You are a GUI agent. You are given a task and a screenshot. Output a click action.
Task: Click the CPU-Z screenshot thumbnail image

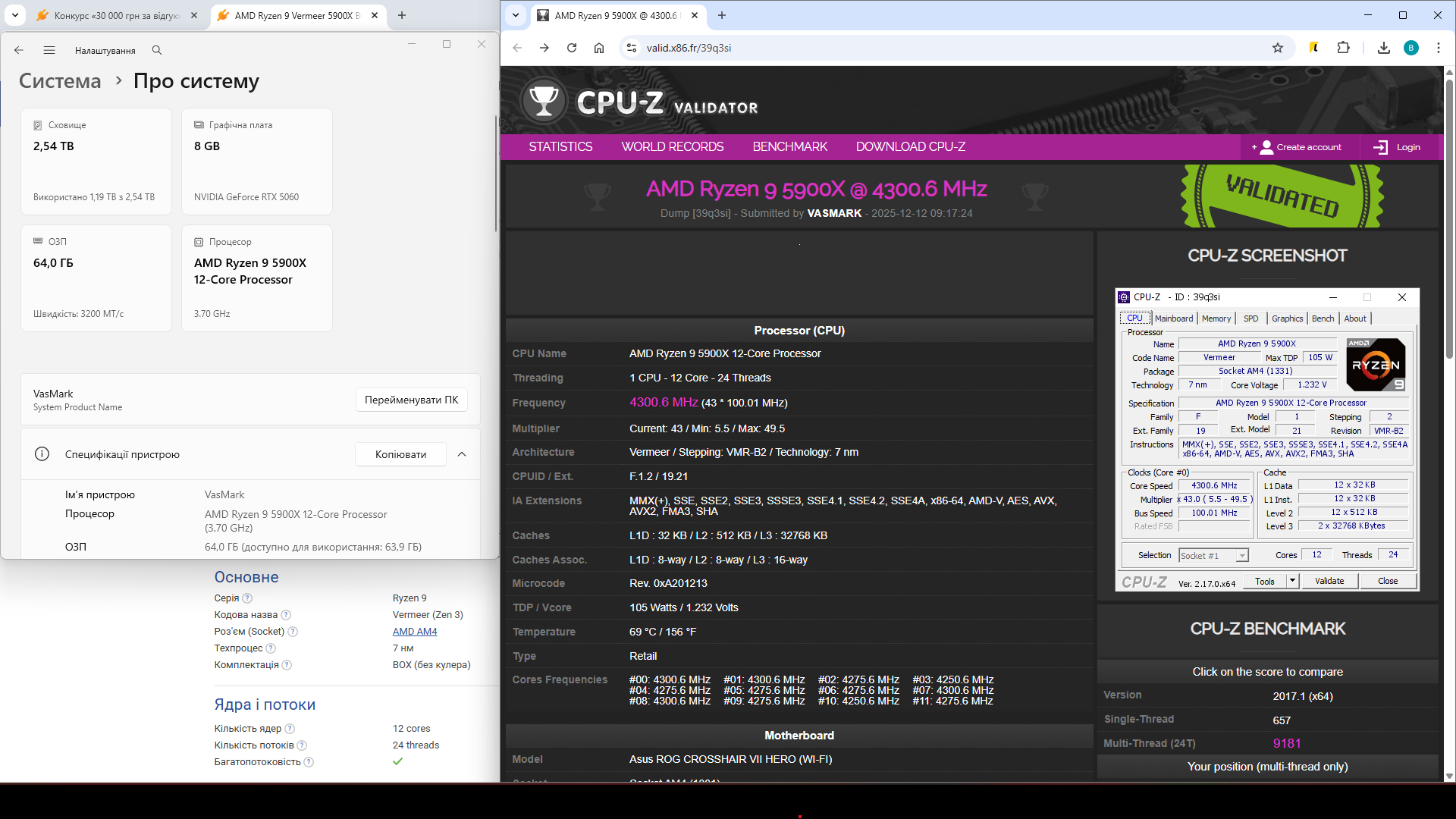point(1266,439)
